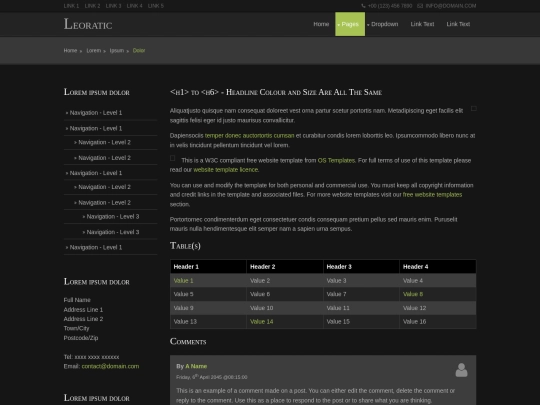
Task: Click the Leoratic site logo
Action: tap(88, 24)
